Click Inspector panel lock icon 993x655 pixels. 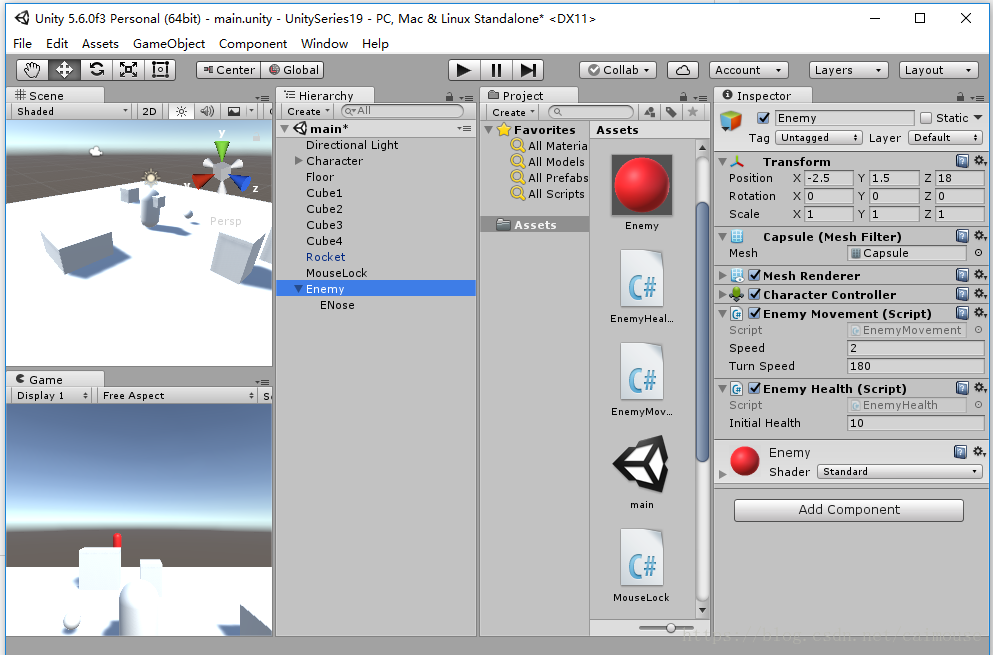961,97
